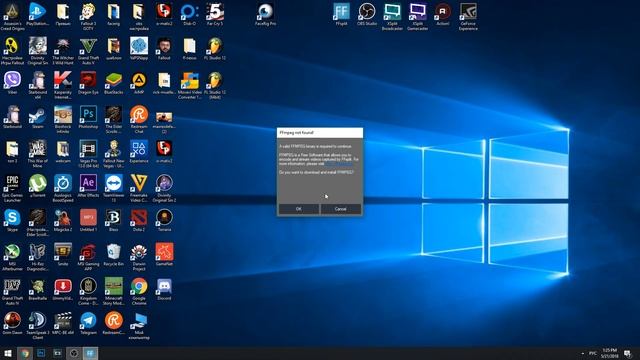Select the FFsplit desktop icon

[x=341, y=15]
